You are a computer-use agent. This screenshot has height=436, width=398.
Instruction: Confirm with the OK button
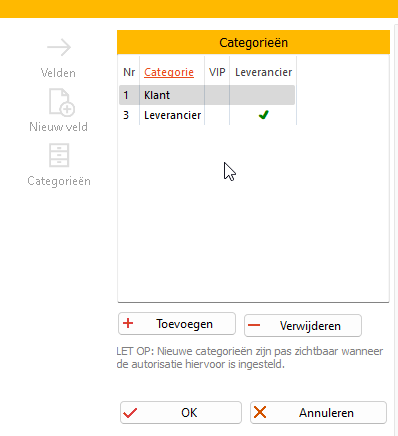tap(181, 413)
